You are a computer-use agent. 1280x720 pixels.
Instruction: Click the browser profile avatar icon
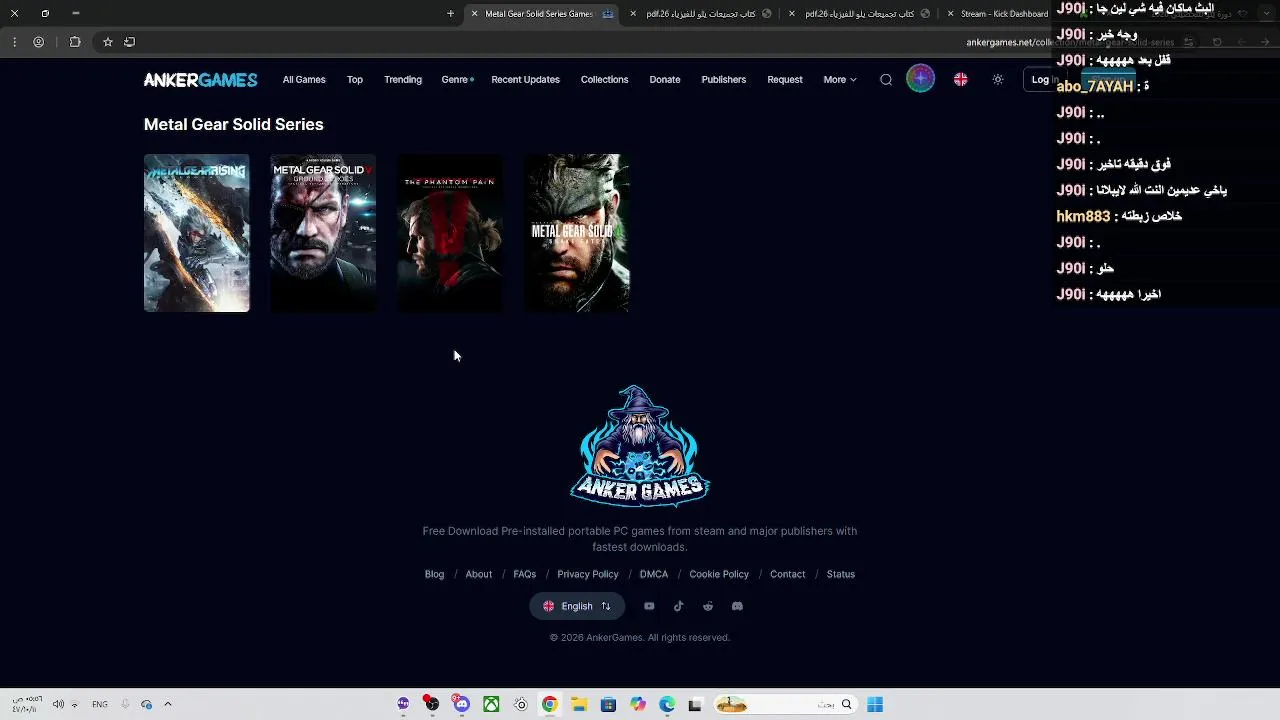(39, 42)
